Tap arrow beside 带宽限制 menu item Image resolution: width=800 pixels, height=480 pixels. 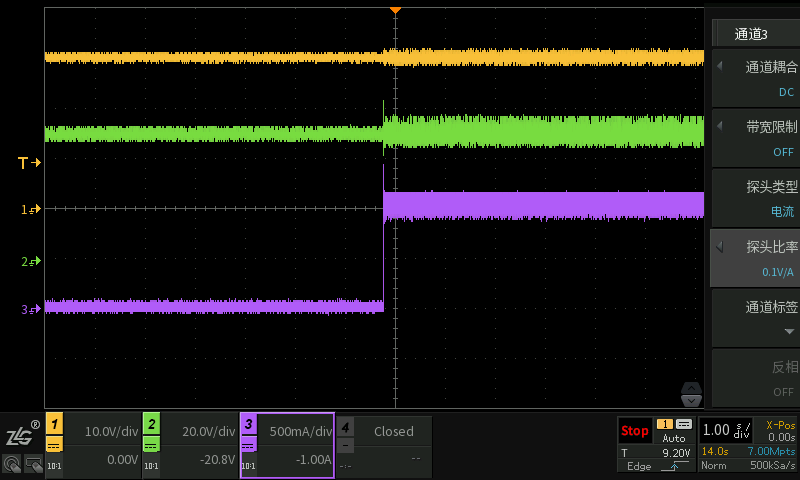click(x=720, y=125)
